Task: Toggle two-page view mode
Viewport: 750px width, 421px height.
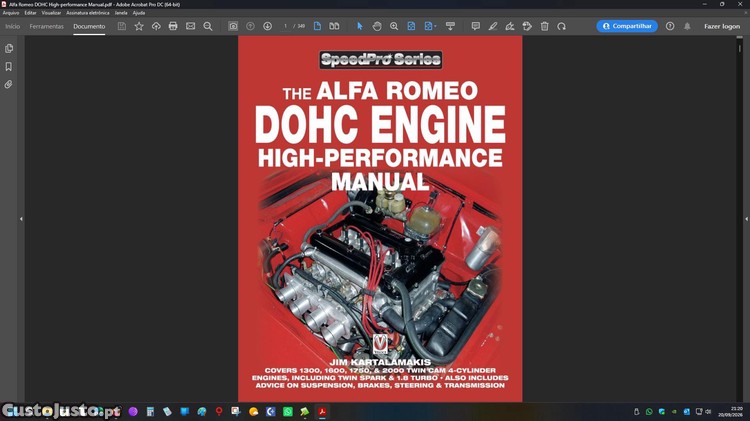Action: (x=334, y=26)
